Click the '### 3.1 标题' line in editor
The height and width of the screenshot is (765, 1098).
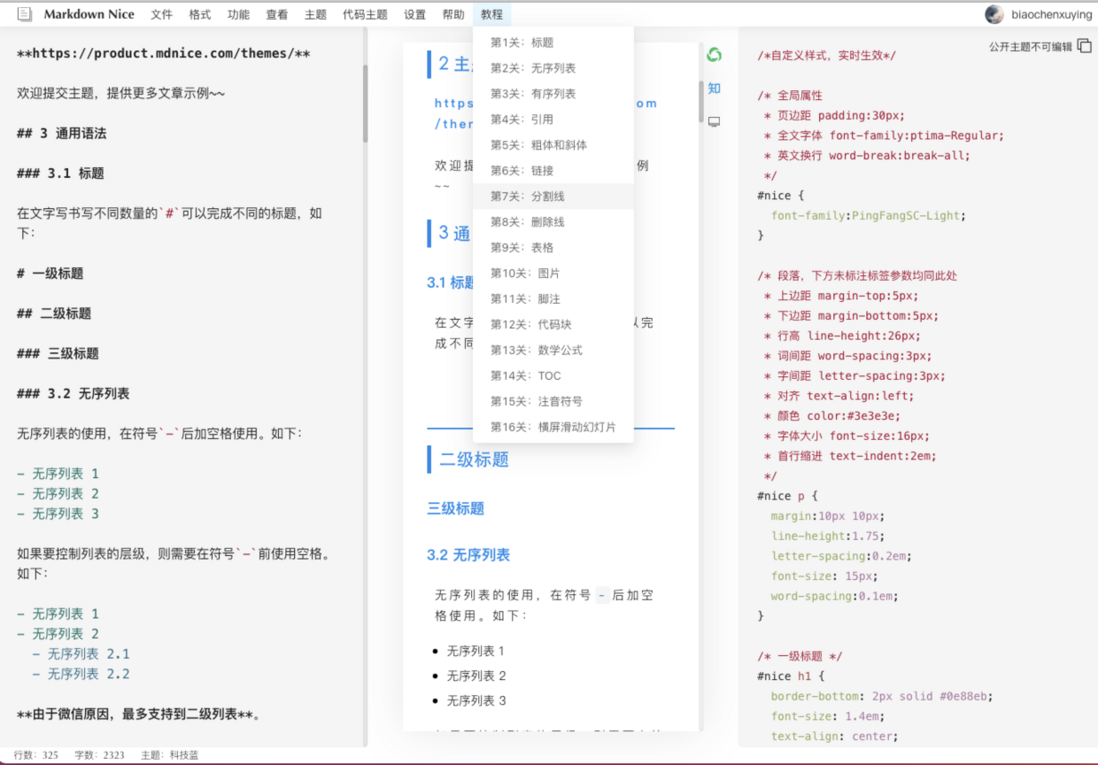click(60, 173)
